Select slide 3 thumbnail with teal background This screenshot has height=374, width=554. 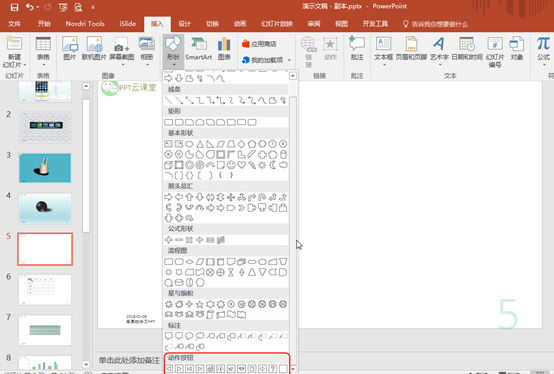45,168
